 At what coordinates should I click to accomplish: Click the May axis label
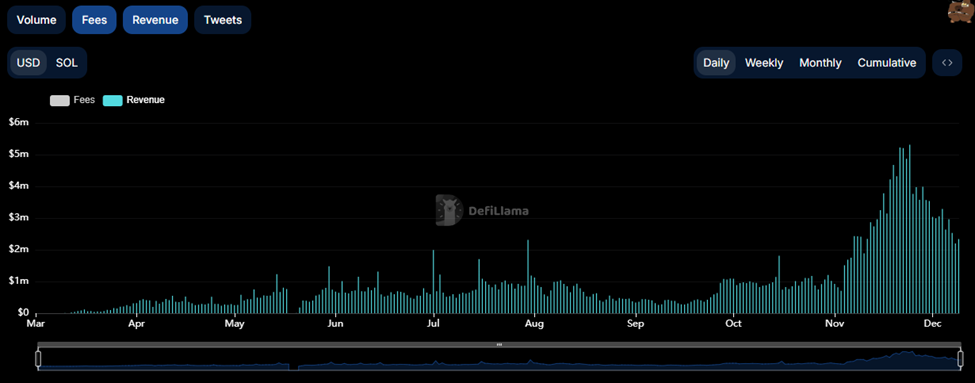point(234,324)
